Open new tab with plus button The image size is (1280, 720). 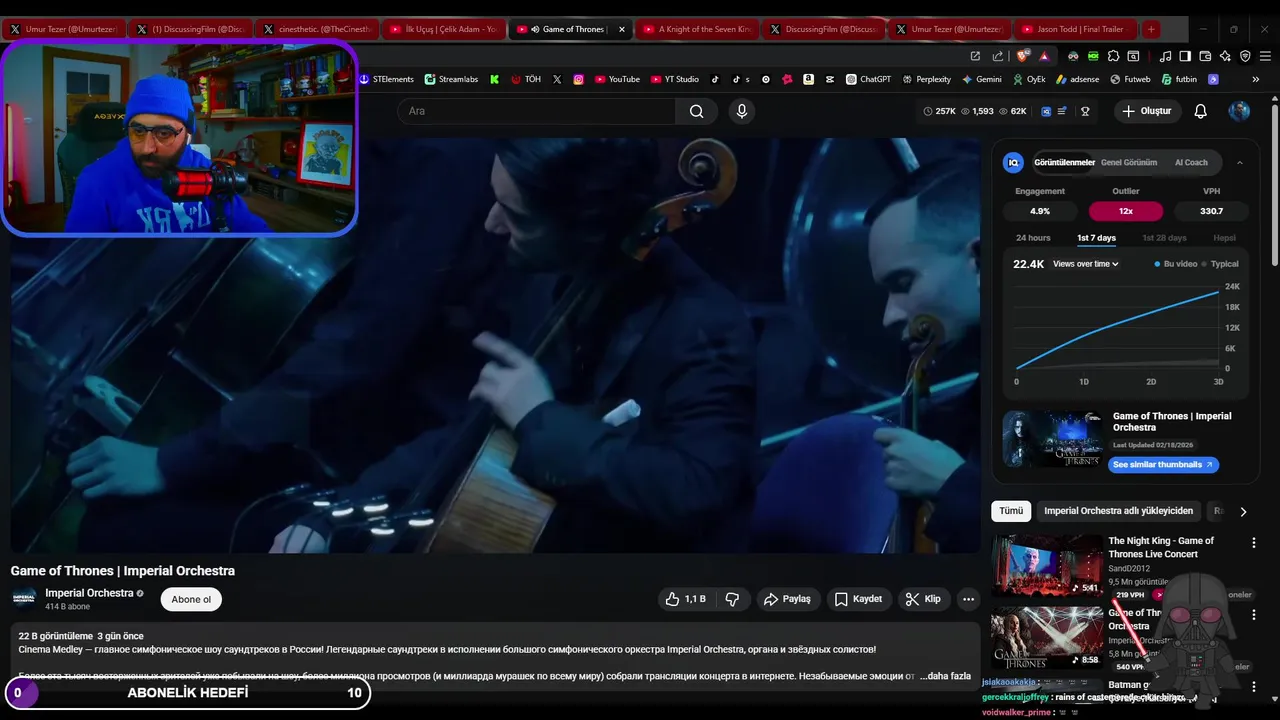[1151, 29]
